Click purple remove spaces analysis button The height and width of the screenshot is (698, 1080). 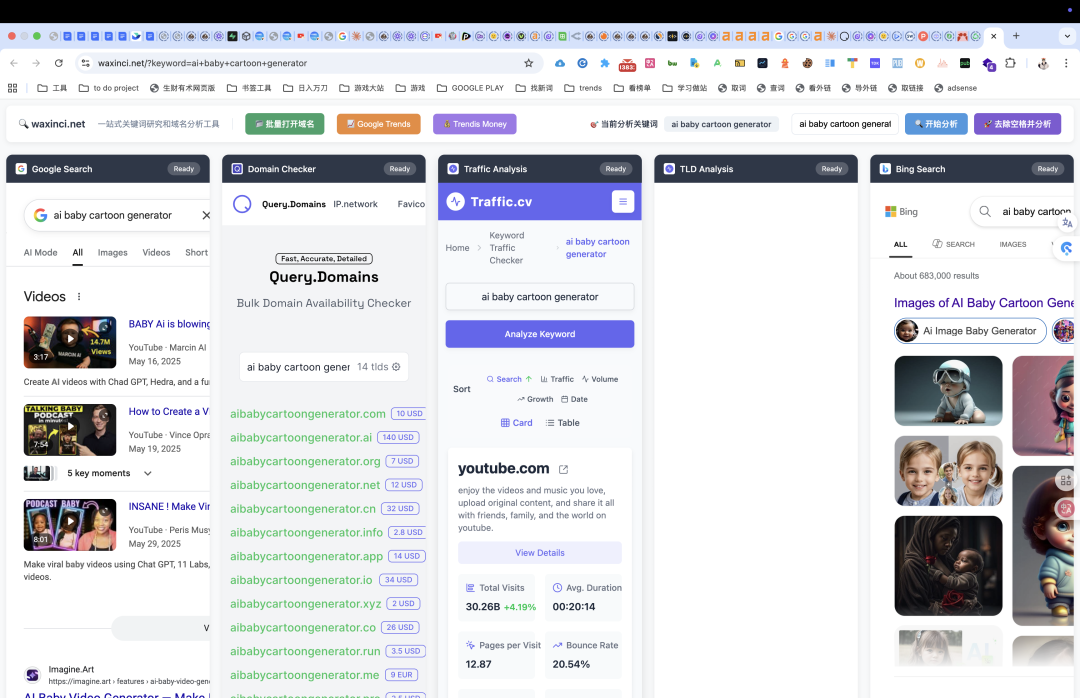pyautogui.click(x=1017, y=124)
